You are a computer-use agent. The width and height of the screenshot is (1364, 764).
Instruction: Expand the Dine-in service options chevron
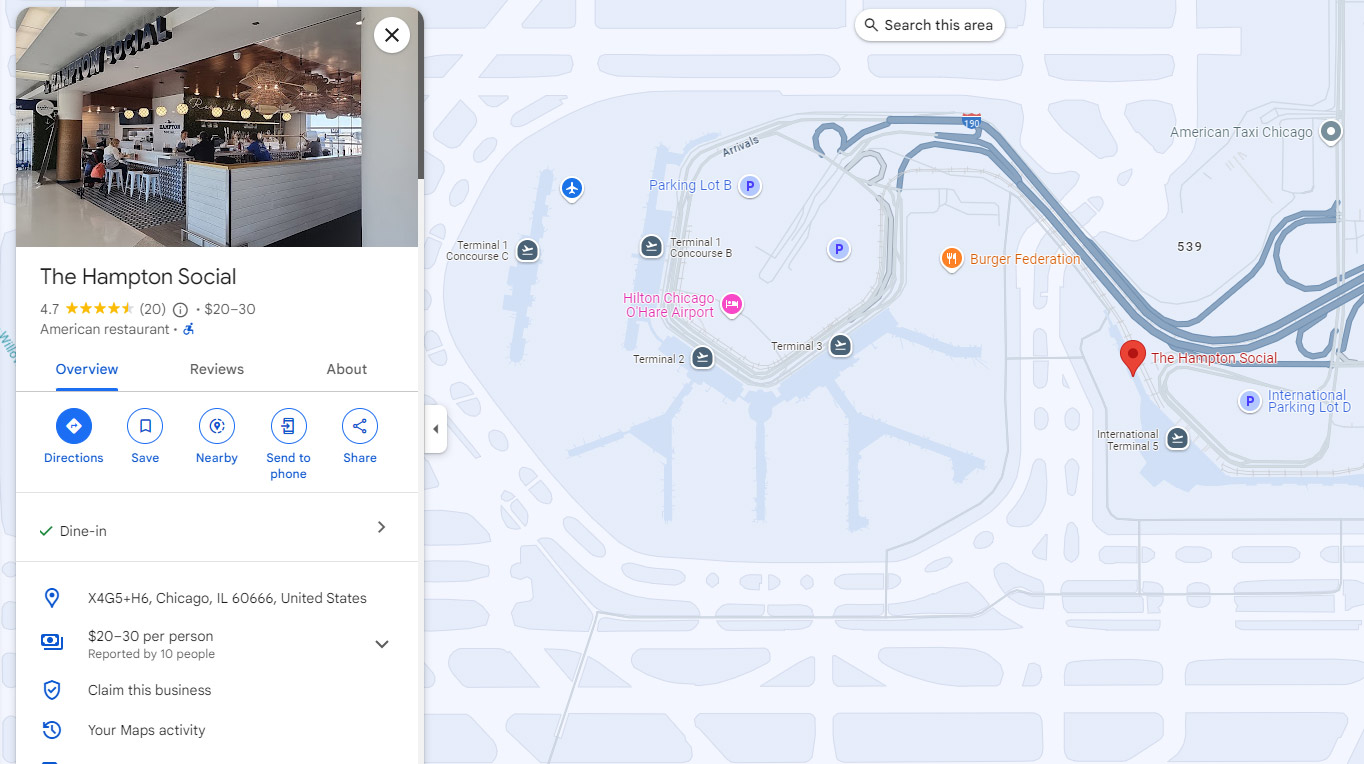coord(381,527)
